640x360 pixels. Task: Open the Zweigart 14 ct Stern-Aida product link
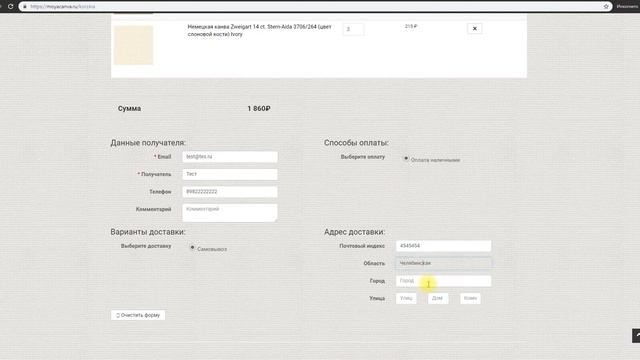coord(259,30)
